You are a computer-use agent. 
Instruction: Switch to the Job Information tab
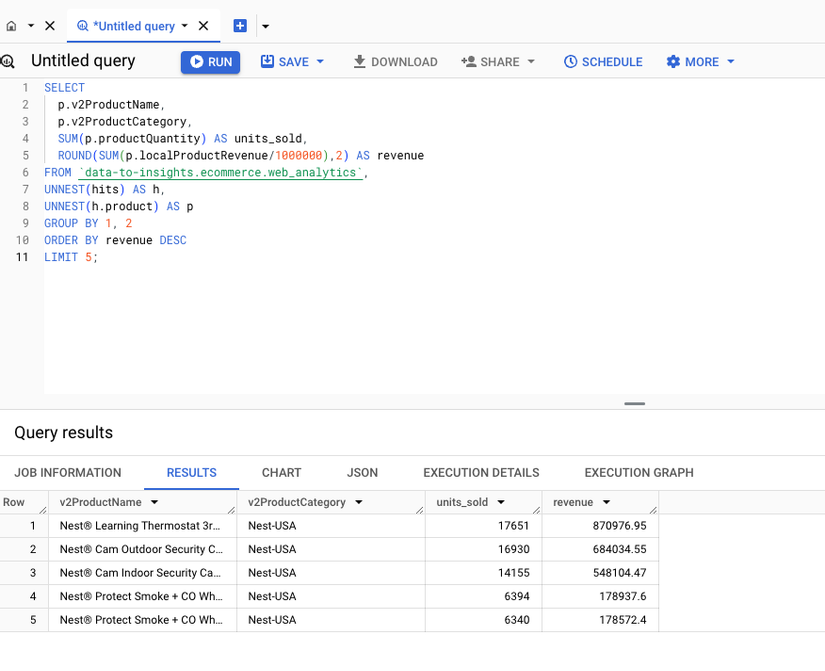68,473
